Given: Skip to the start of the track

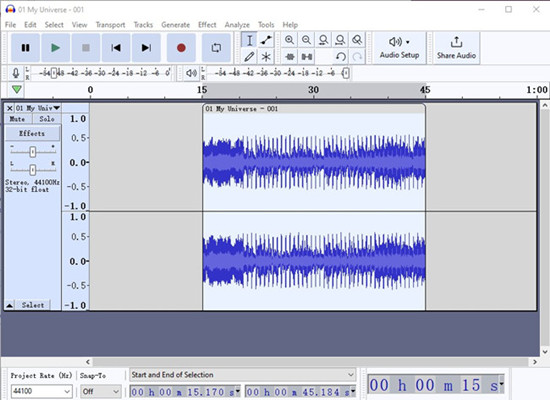Looking at the screenshot, I should click(116, 48).
